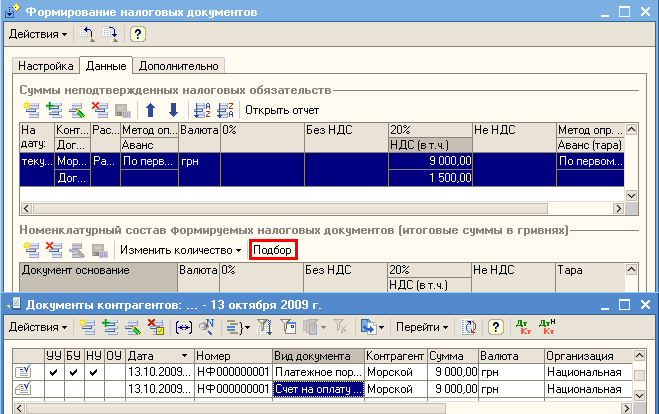Image resolution: width=659 pixels, height=414 pixels.
Task: Click the Дт/Кт posting result icon
Action: pos(521,327)
